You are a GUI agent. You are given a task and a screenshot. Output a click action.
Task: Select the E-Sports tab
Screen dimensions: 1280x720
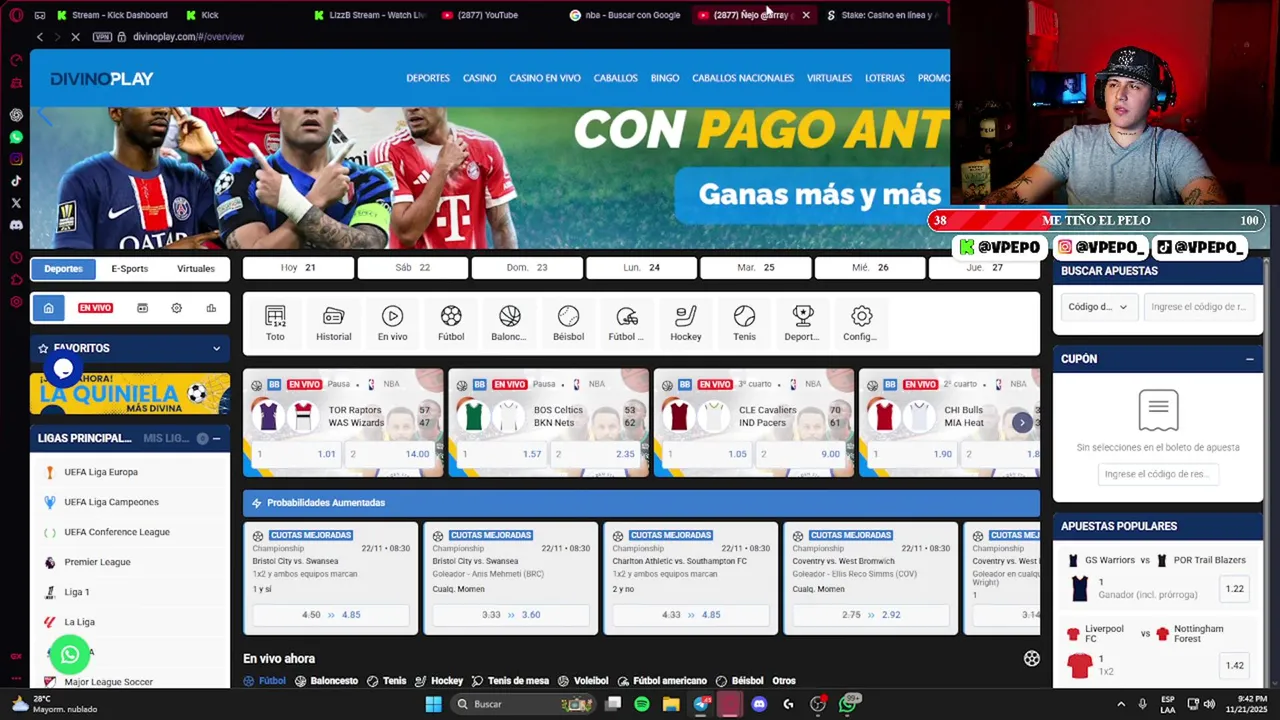pyautogui.click(x=129, y=268)
